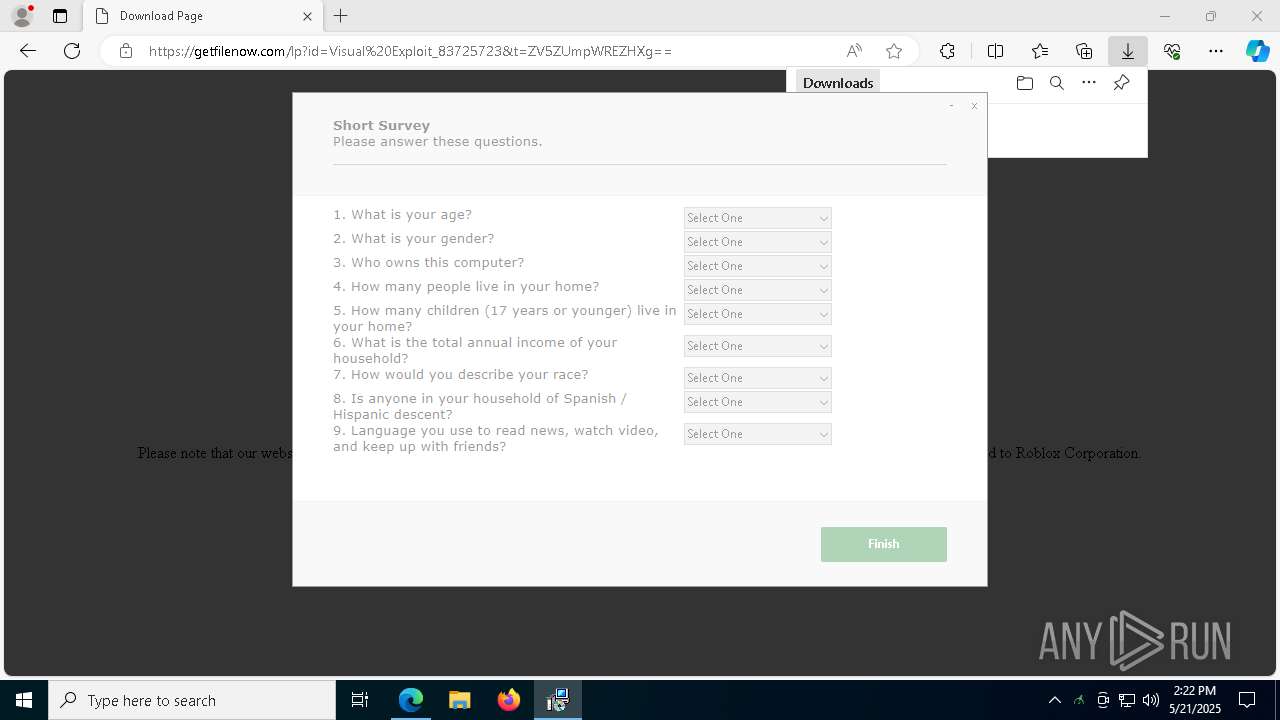Viewport: 1280px width, 720px height.
Task: Open a new tab with plus icon
Action: tap(341, 16)
